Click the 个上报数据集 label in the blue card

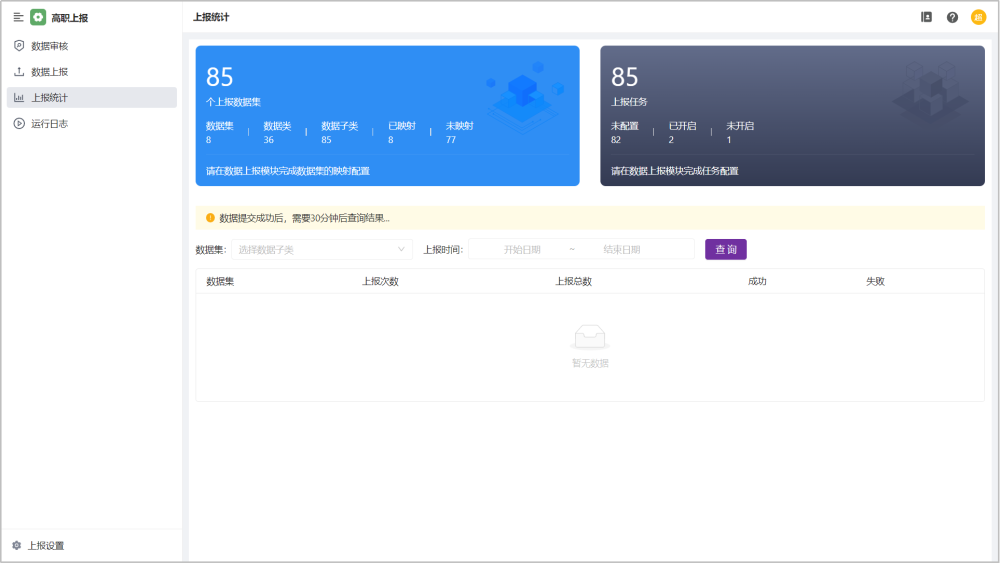[233, 102]
